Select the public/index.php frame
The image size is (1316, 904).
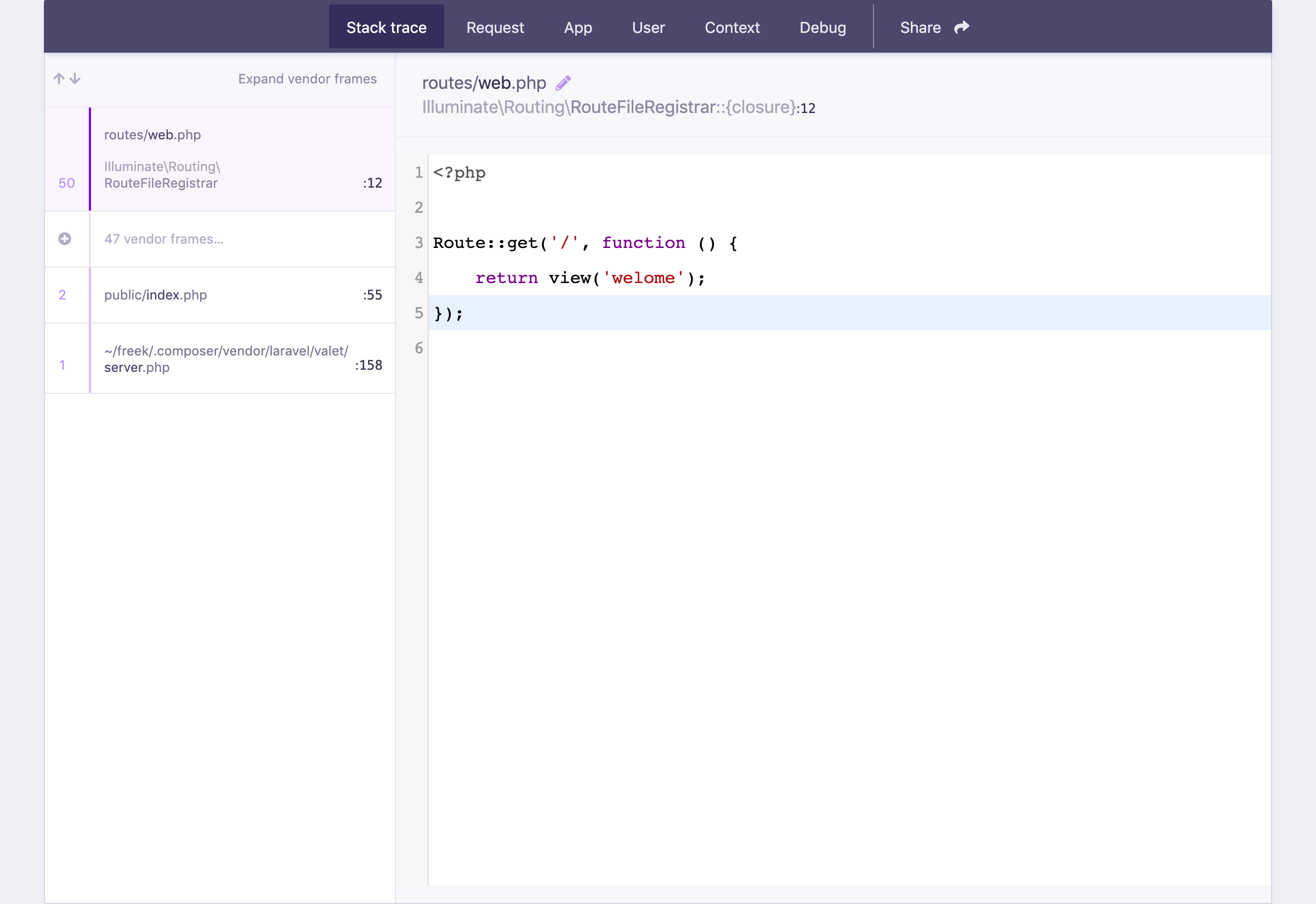point(226,295)
